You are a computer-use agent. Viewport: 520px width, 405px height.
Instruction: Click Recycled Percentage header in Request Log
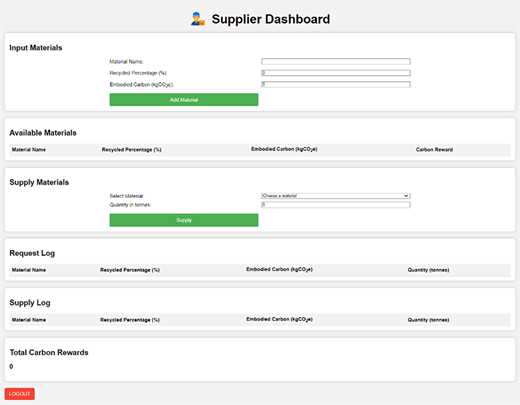(x=130, y=270)
